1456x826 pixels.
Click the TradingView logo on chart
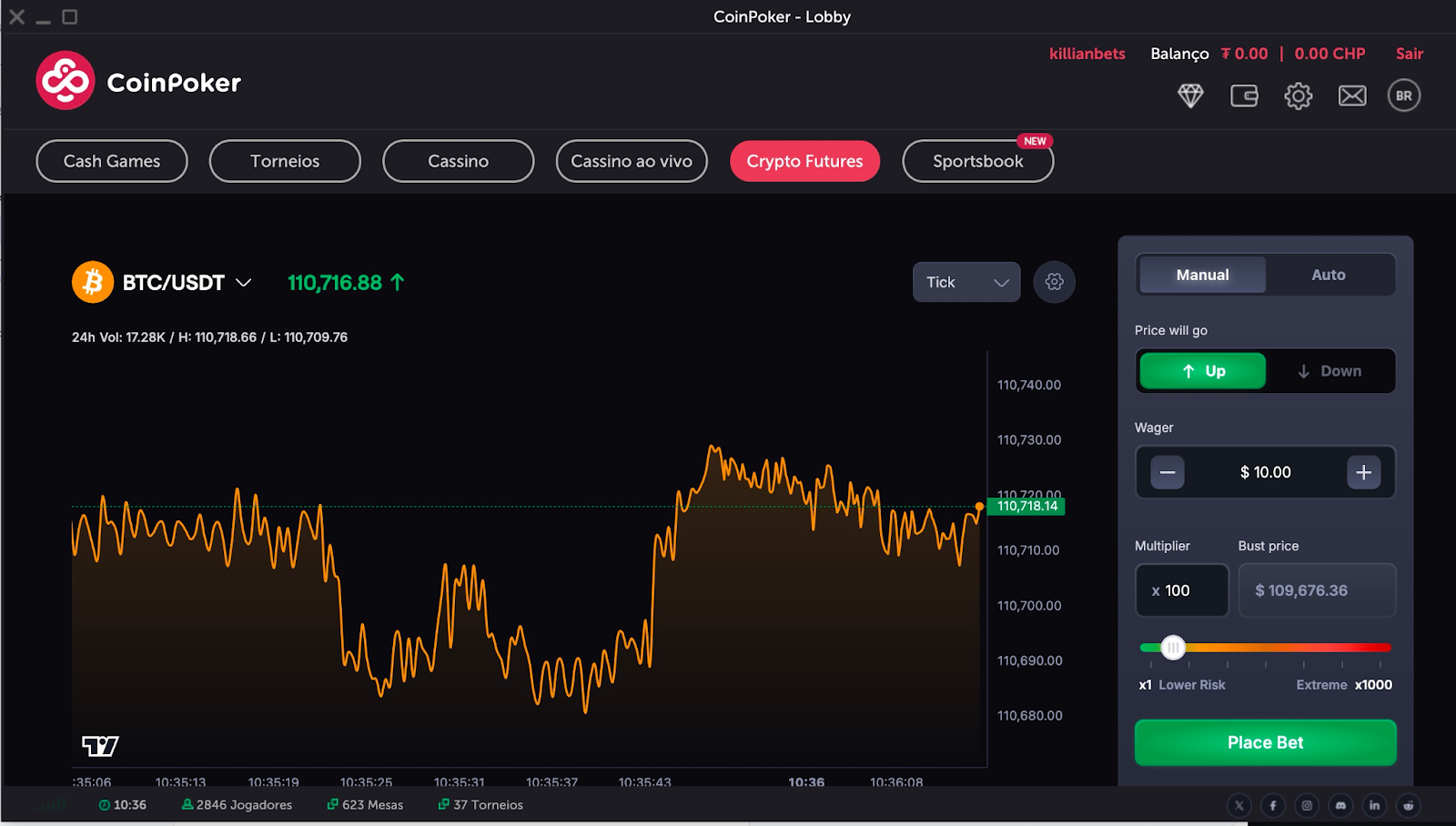(x=100, y=746)
